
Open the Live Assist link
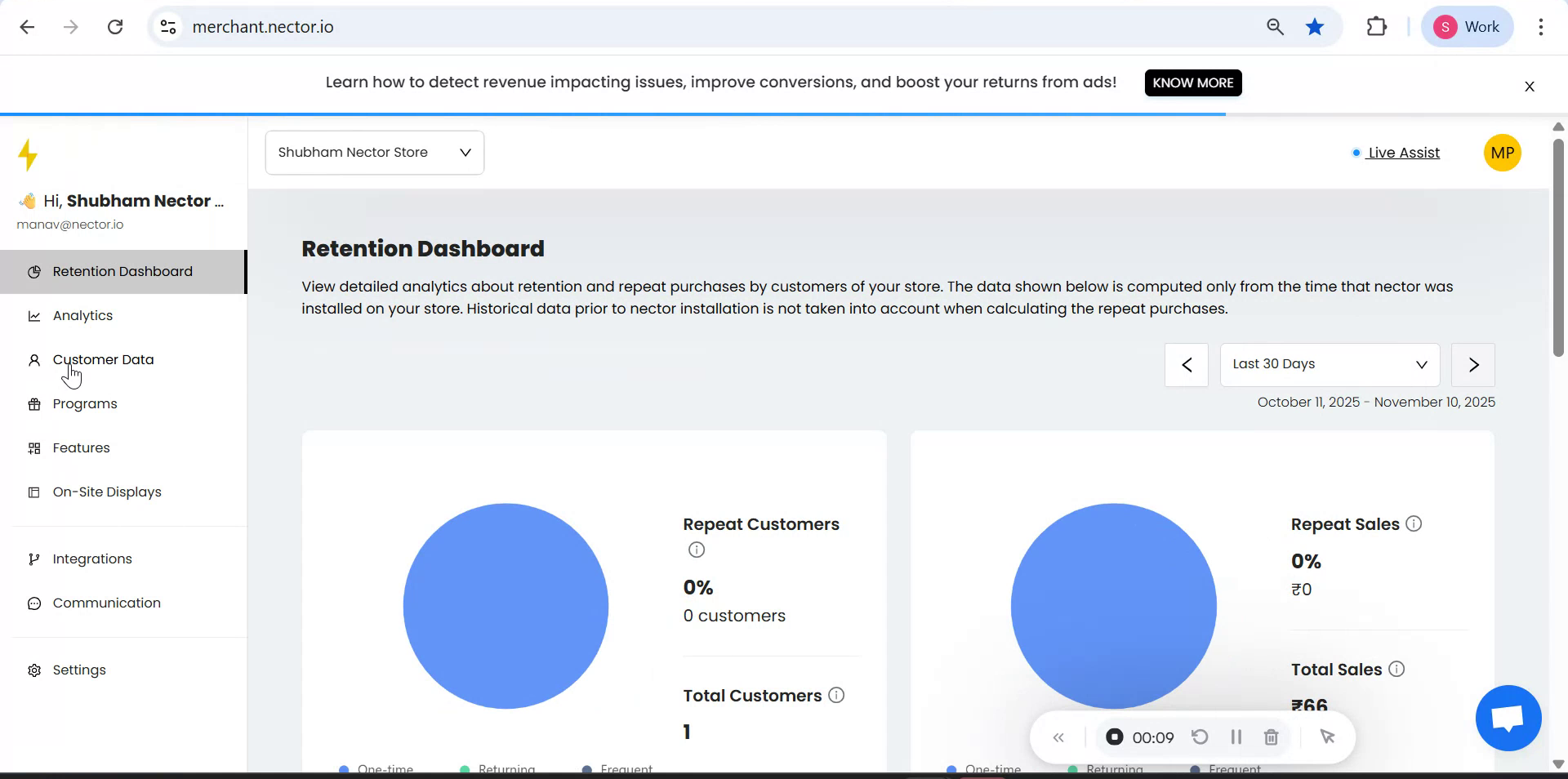[x=1403, y=154]
